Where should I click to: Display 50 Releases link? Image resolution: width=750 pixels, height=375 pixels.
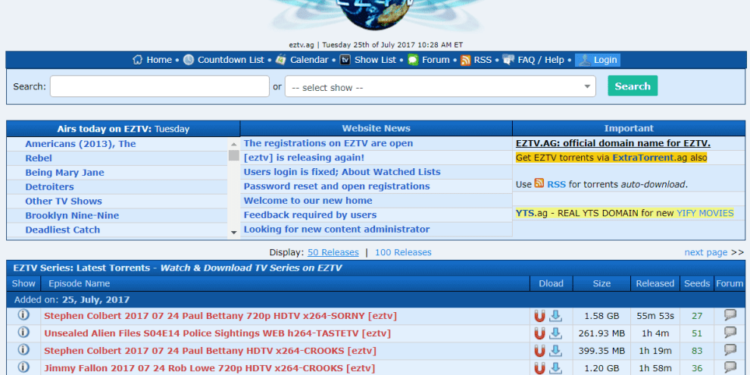coord(333,252)
